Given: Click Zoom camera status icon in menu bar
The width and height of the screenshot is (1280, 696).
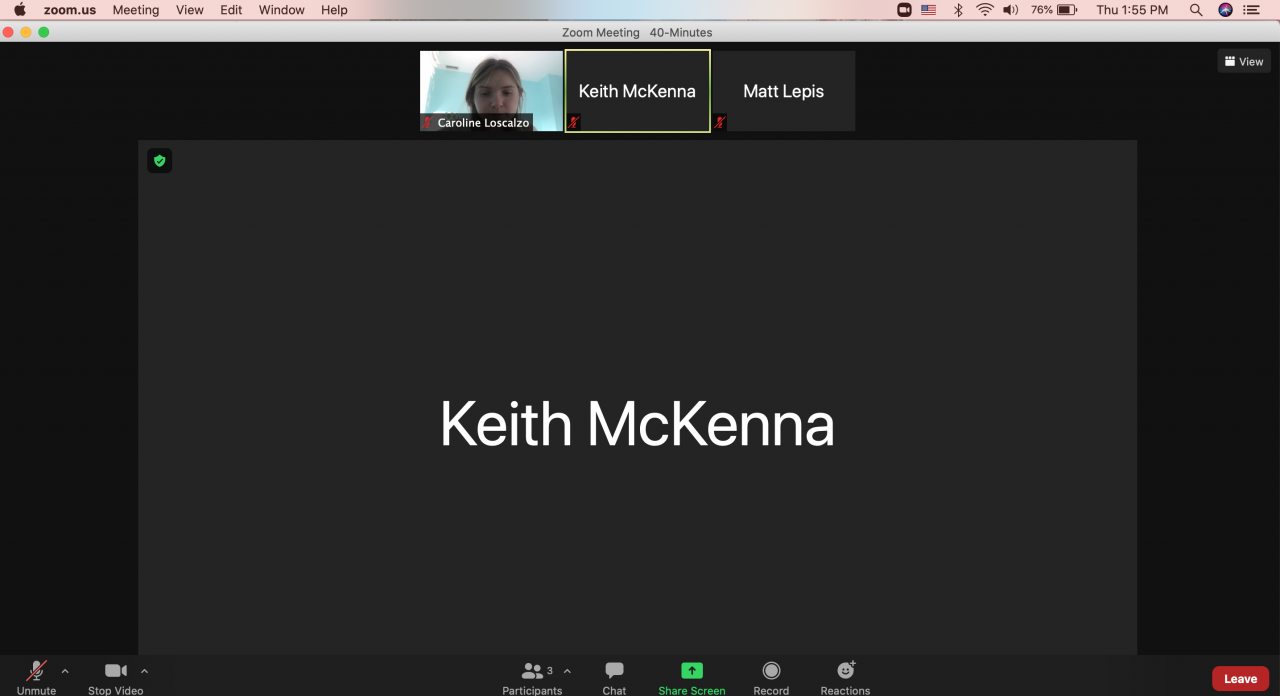Looking at the screenshot, I should pyautogui.click(x=904, y=10).
